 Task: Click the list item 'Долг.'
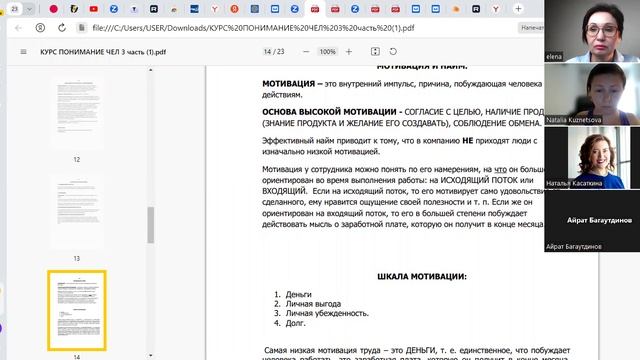[296, 323]
